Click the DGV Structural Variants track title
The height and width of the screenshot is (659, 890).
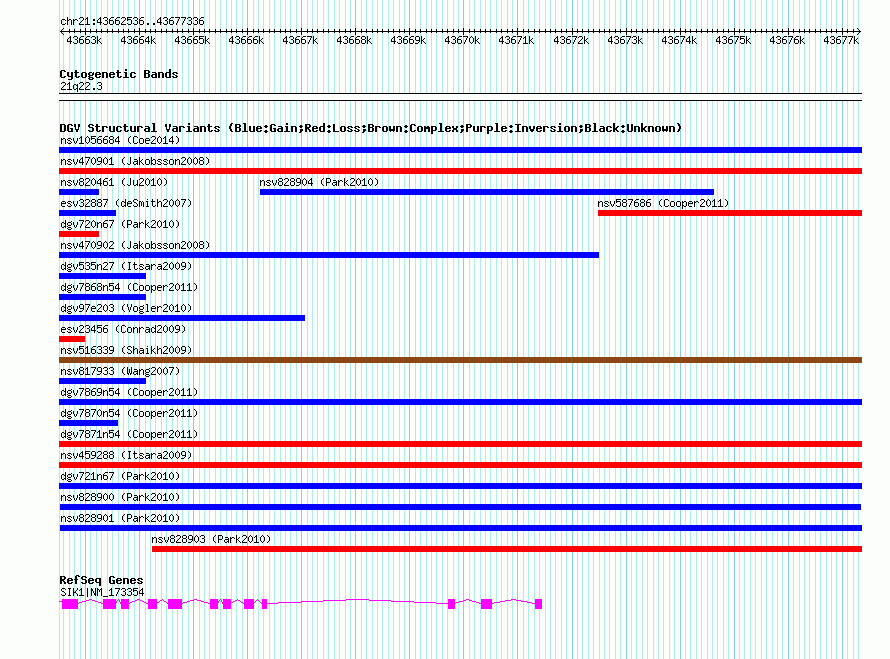(370, 128)
